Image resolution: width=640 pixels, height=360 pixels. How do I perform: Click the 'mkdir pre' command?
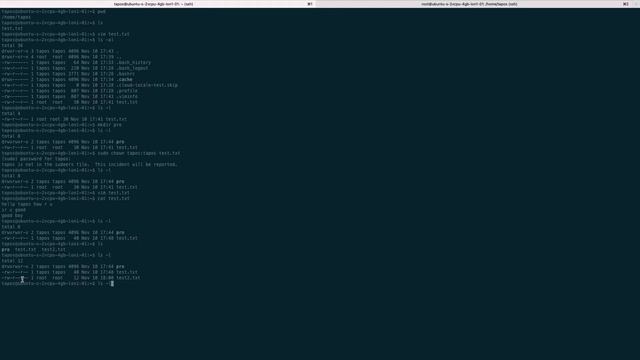pos(109,125)
